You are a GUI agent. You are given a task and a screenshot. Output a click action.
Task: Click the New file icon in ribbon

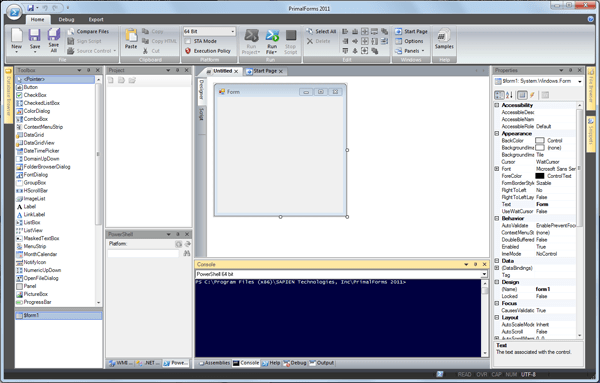point(16,36)
